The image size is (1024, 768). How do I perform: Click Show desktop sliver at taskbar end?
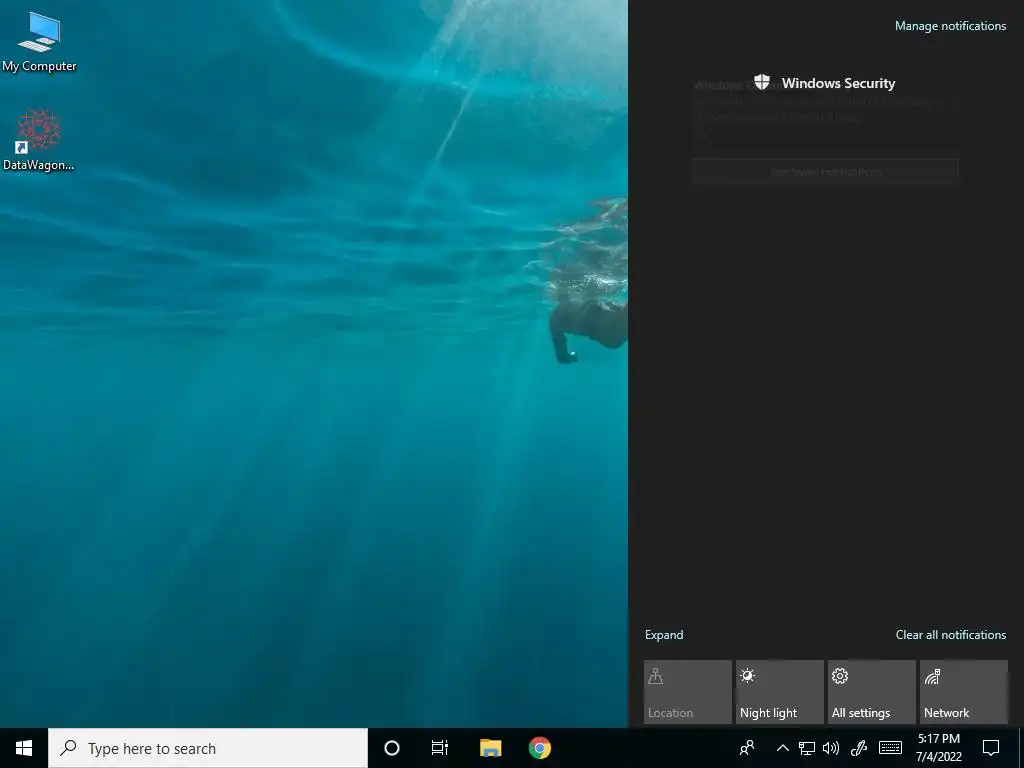[x=1021, y=748]
